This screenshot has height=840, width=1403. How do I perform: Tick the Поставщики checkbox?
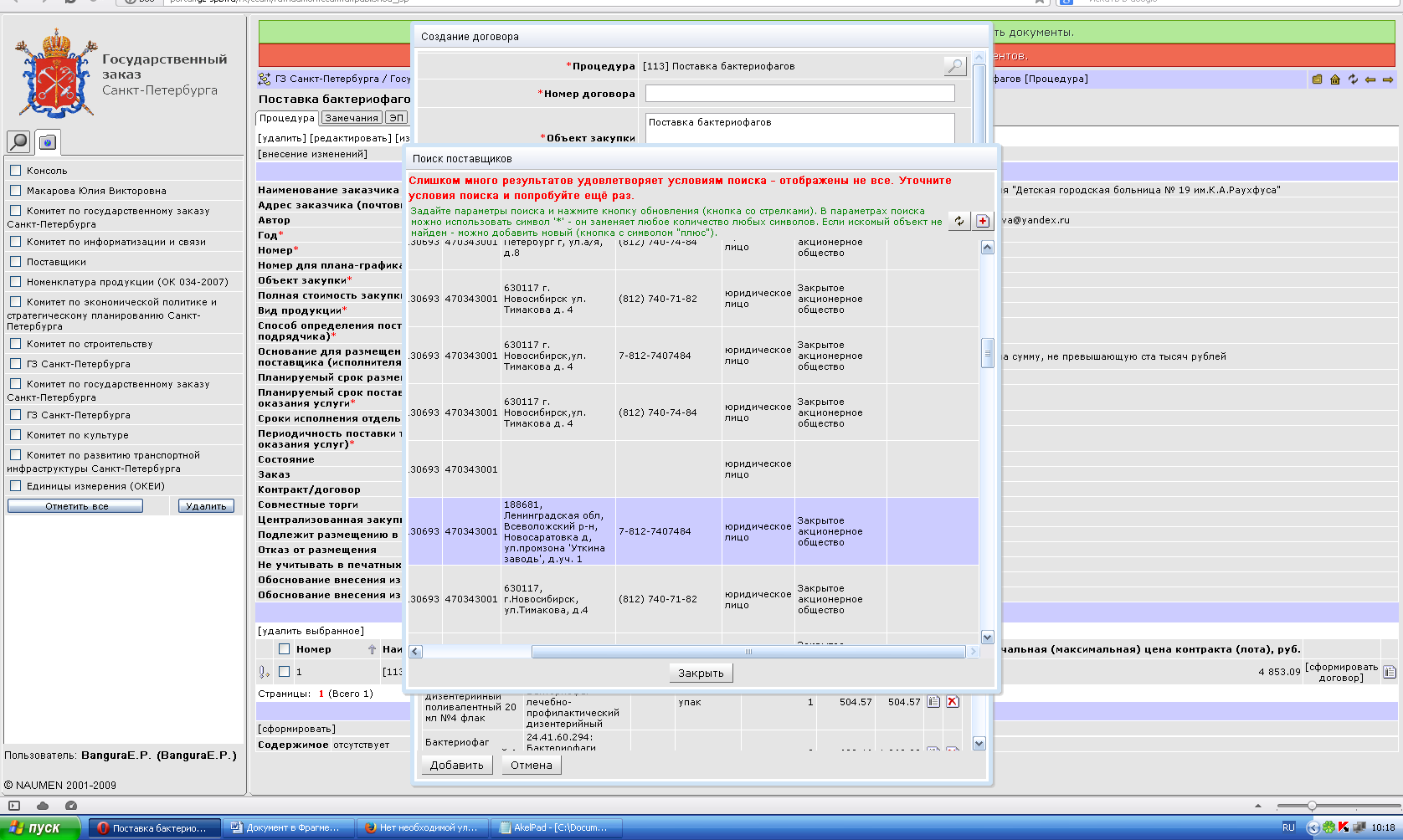click(15, 261)
